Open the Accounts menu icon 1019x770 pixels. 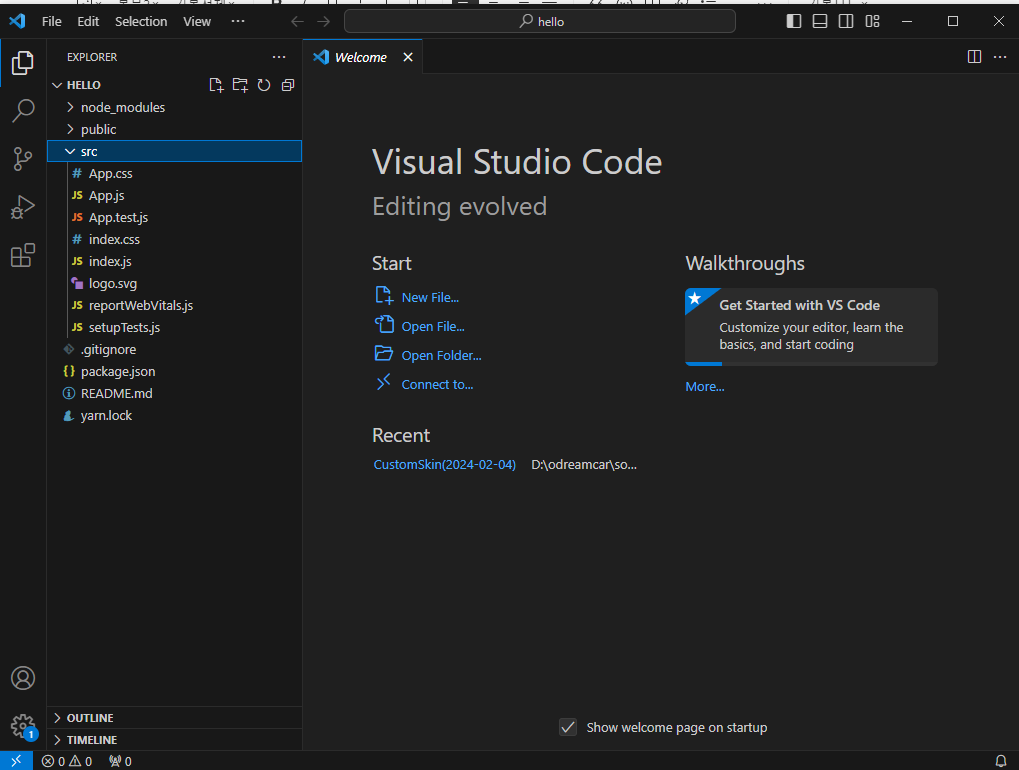23,678
